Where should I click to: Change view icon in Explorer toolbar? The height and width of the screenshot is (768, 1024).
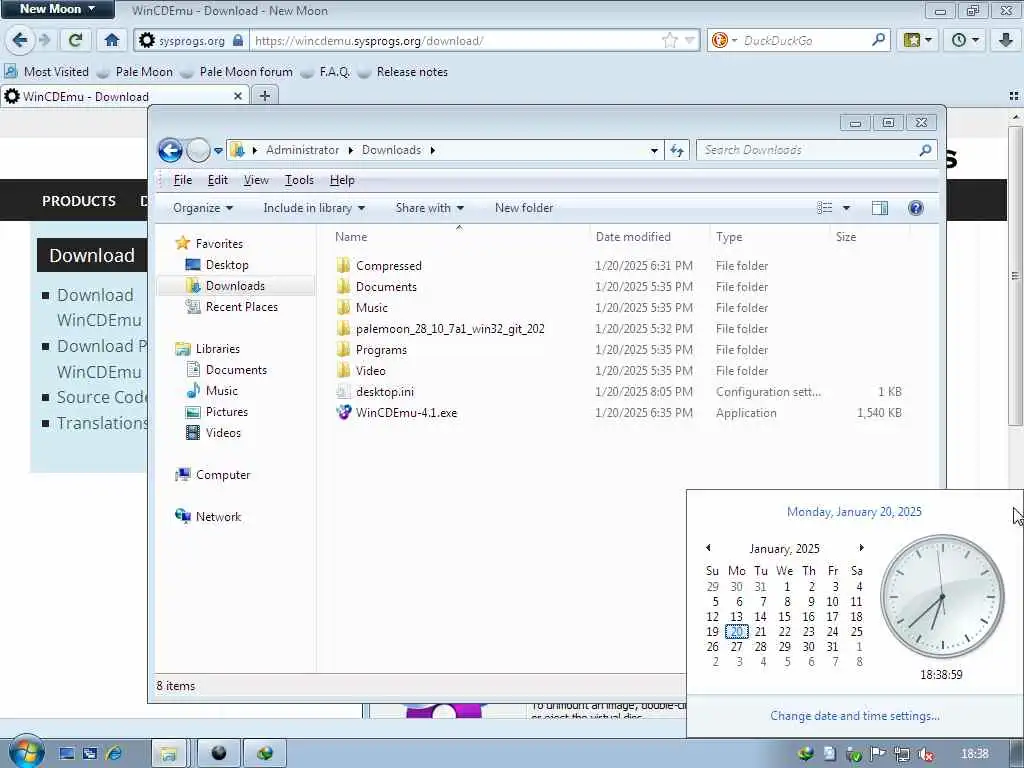point(825,208)
